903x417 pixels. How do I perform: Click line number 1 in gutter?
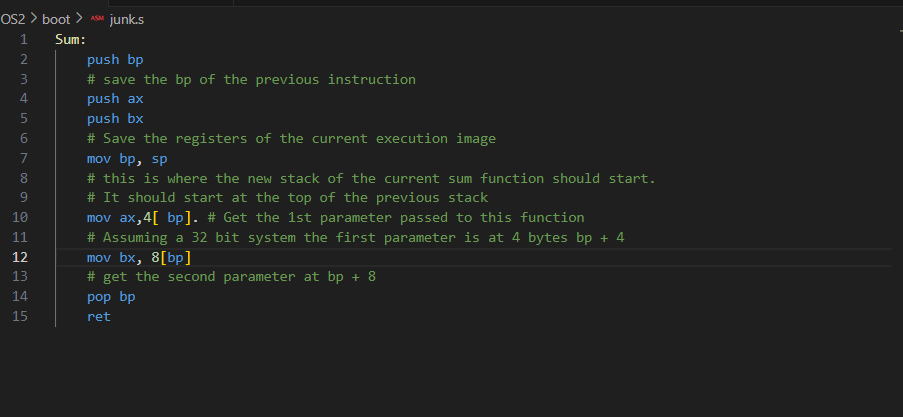pos(24,40)
